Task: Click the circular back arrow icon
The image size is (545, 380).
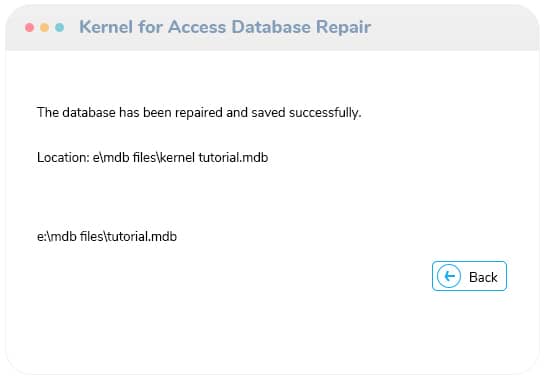Action: pyautogui.click(x=449, y=276)
